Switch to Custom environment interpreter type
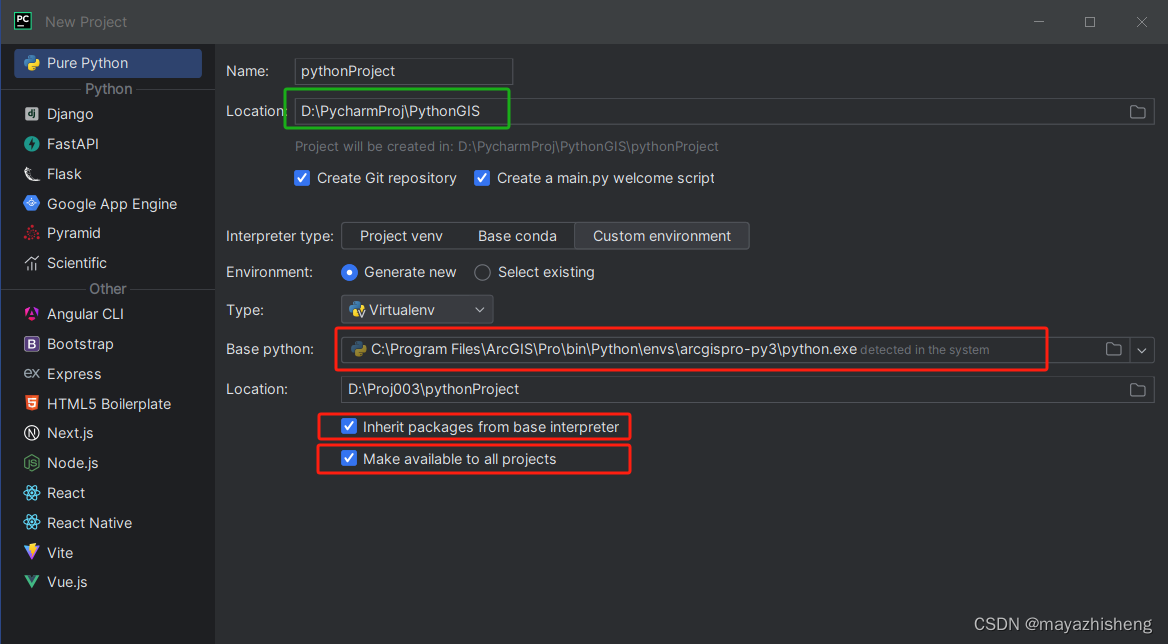This screenshot has height=644, width=1168. (661, 236)
